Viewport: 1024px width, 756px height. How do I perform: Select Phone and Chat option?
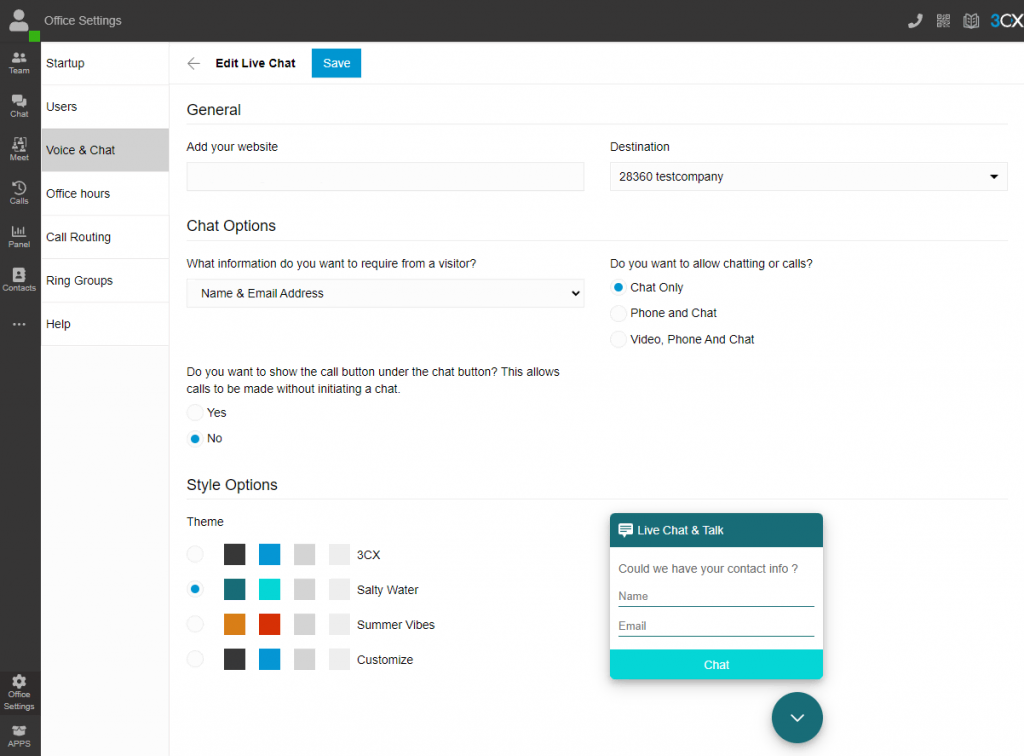(618, 313)
